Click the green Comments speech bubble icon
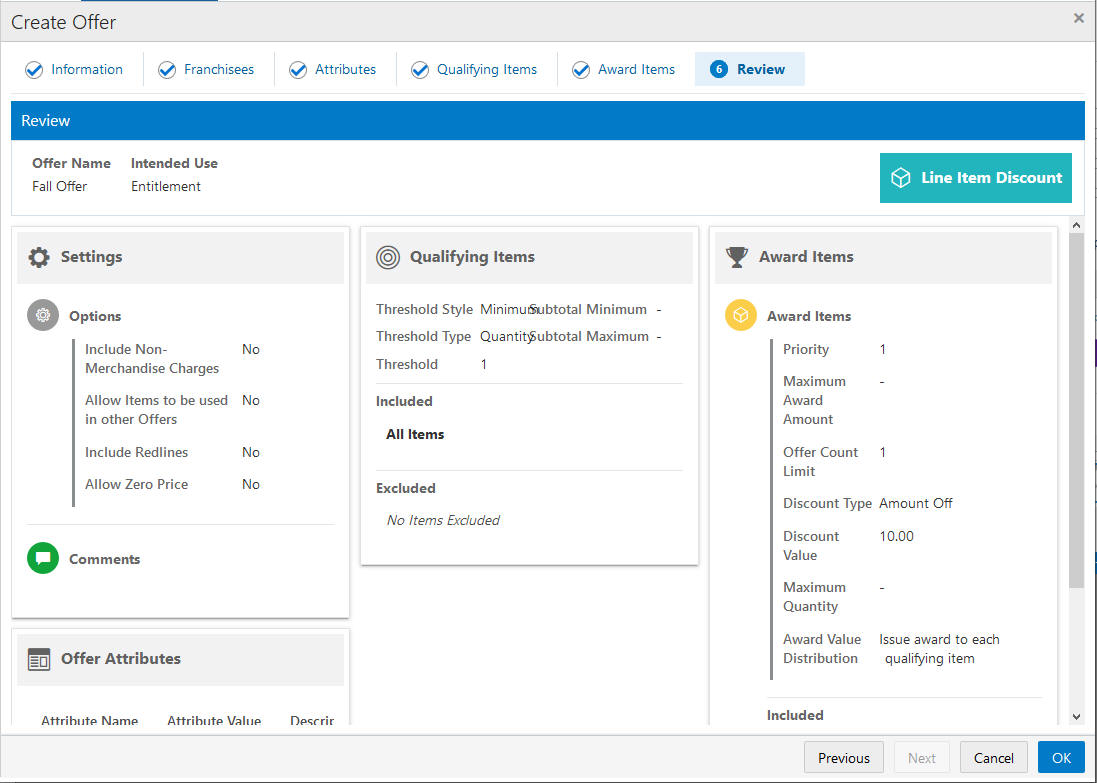 [43, 558]
